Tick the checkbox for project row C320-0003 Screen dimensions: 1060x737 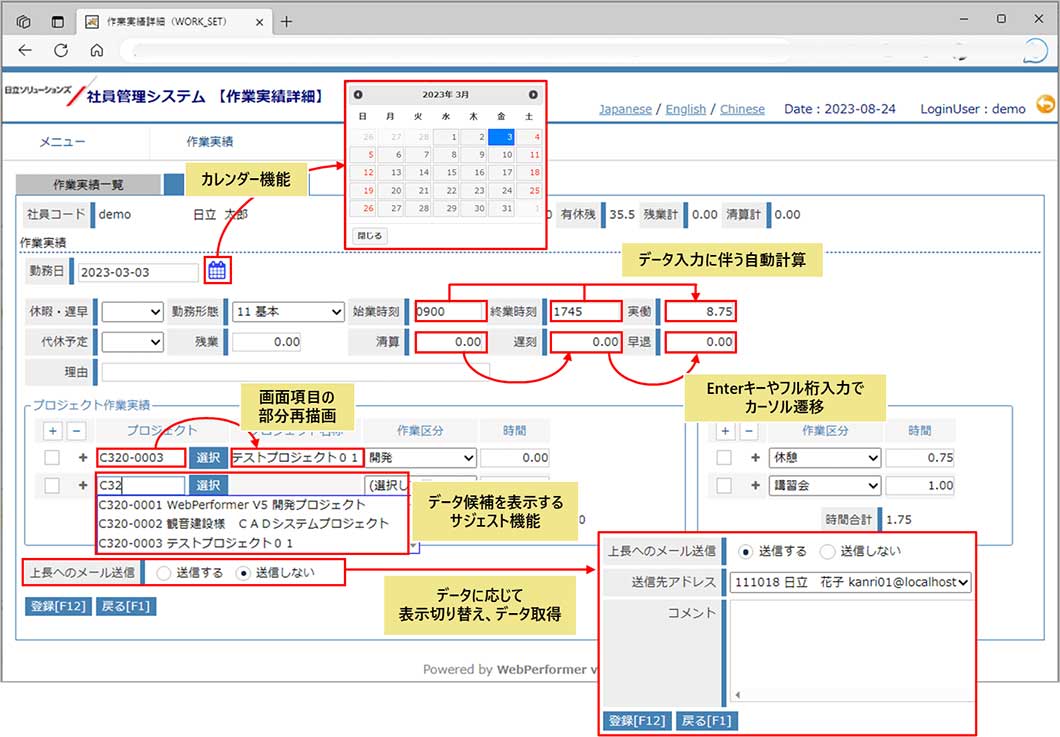click(x=53, y=457)
